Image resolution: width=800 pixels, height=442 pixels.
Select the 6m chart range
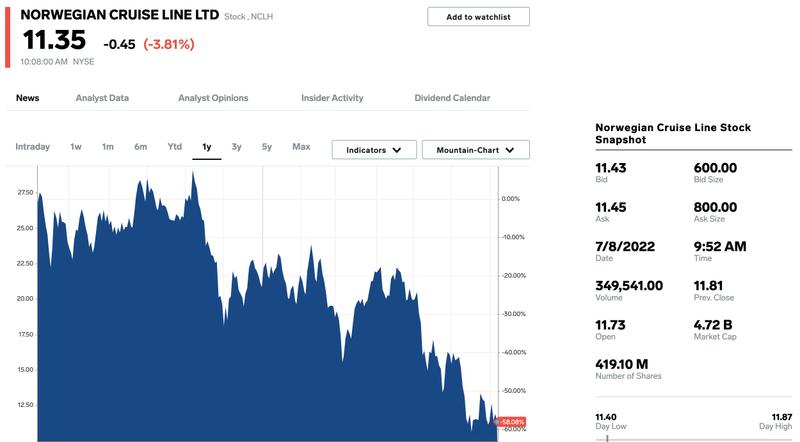[x=141, y=147]
